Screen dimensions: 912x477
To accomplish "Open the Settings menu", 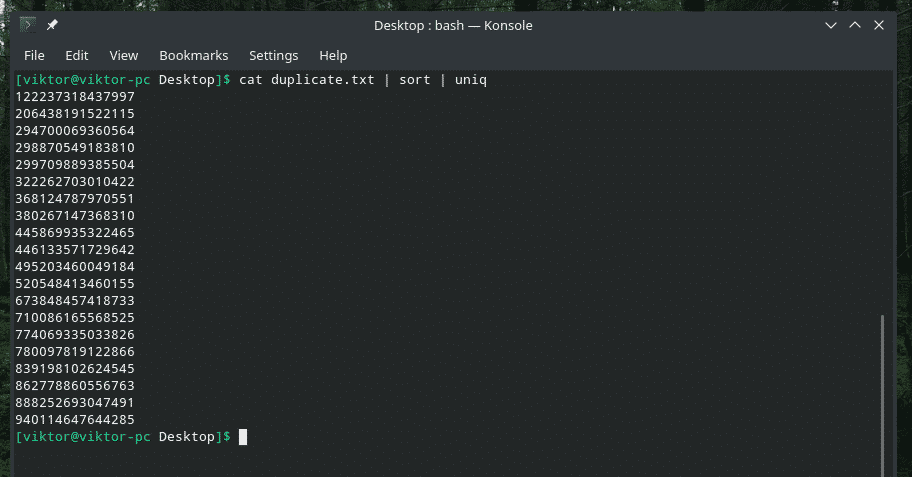I will click(x=274, y=55).
